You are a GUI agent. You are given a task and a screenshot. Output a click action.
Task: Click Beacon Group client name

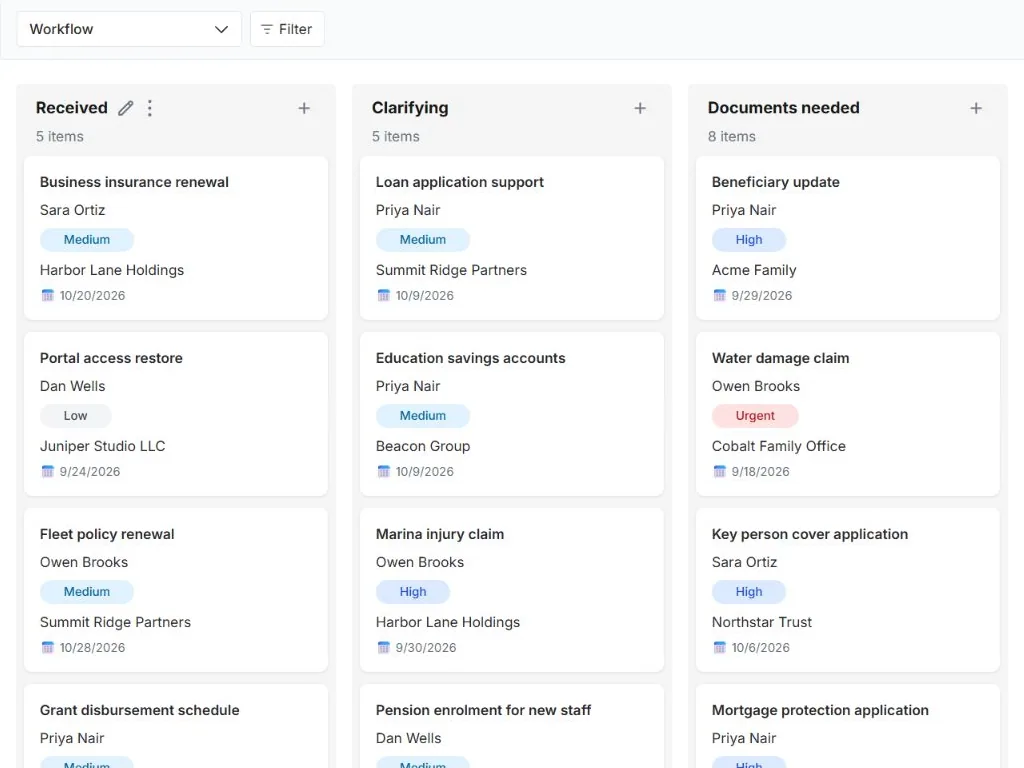(423, 446)
